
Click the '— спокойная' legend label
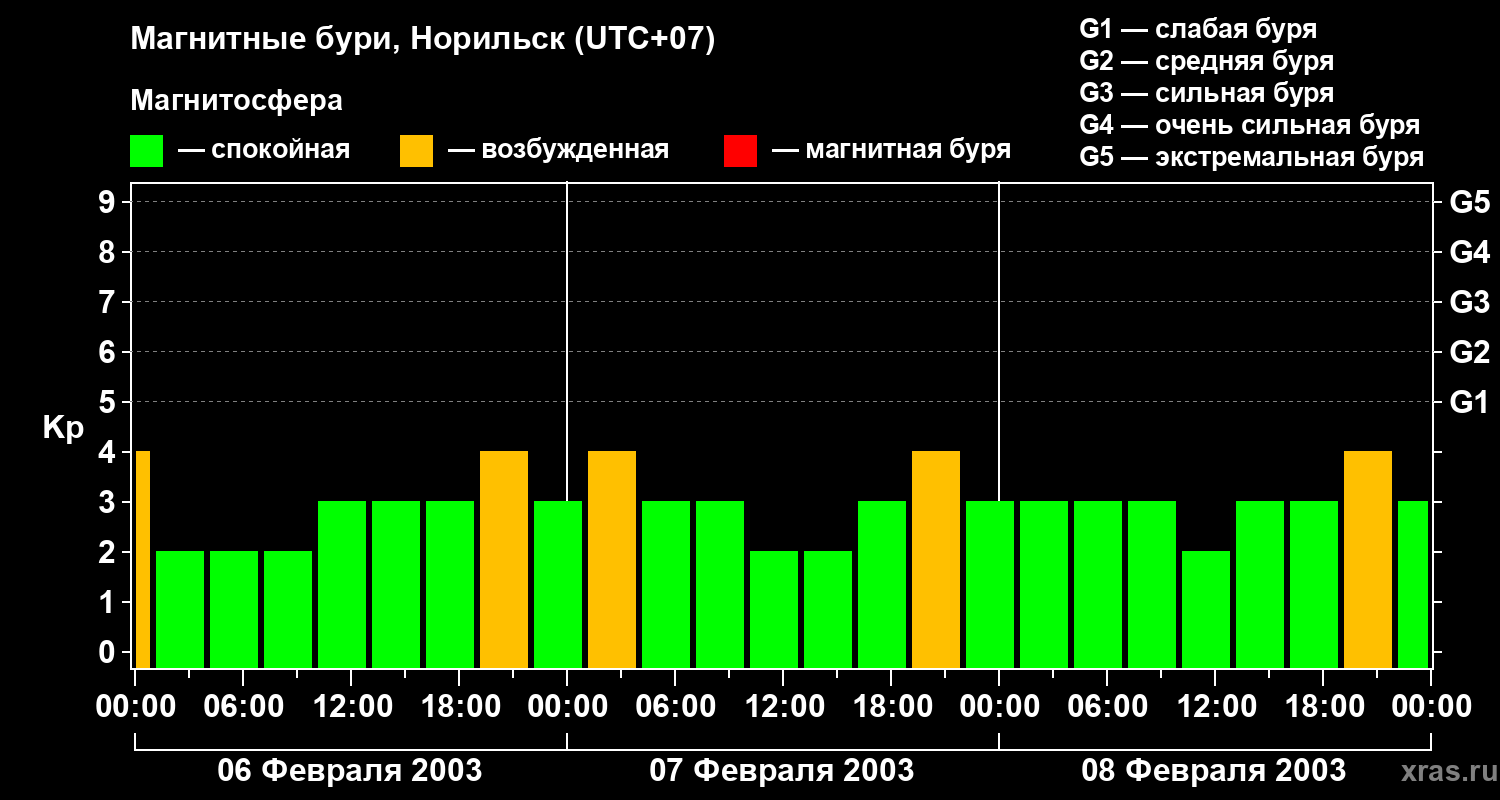coord(264,150)
